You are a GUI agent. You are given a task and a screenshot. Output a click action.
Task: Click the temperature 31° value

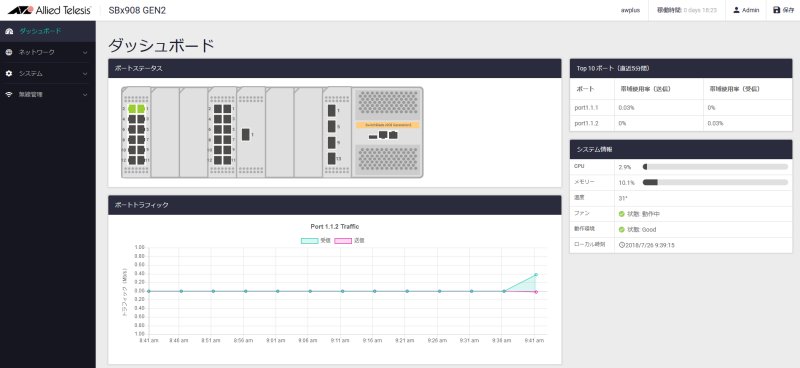pos(622,198)
